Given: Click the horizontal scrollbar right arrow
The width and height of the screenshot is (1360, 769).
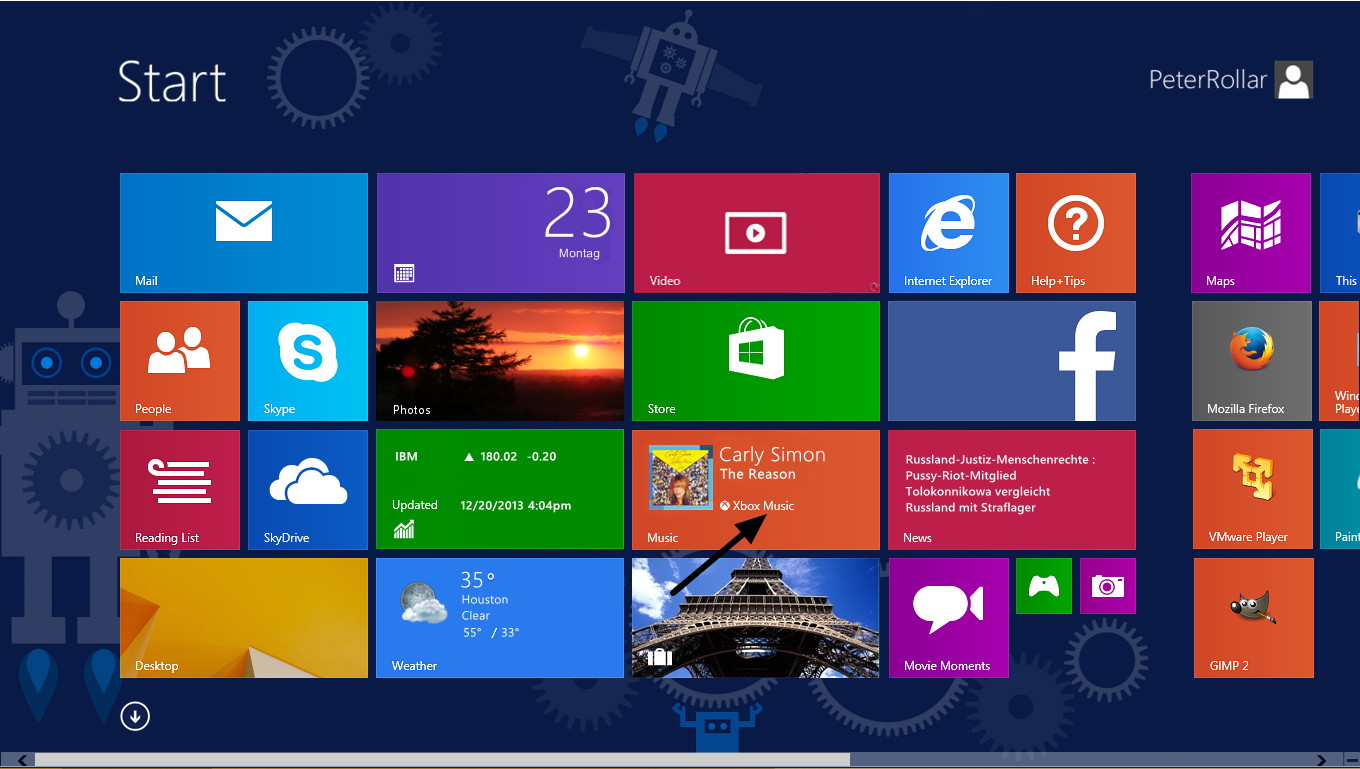Looking at the screenshot, I should (1322, 760).
